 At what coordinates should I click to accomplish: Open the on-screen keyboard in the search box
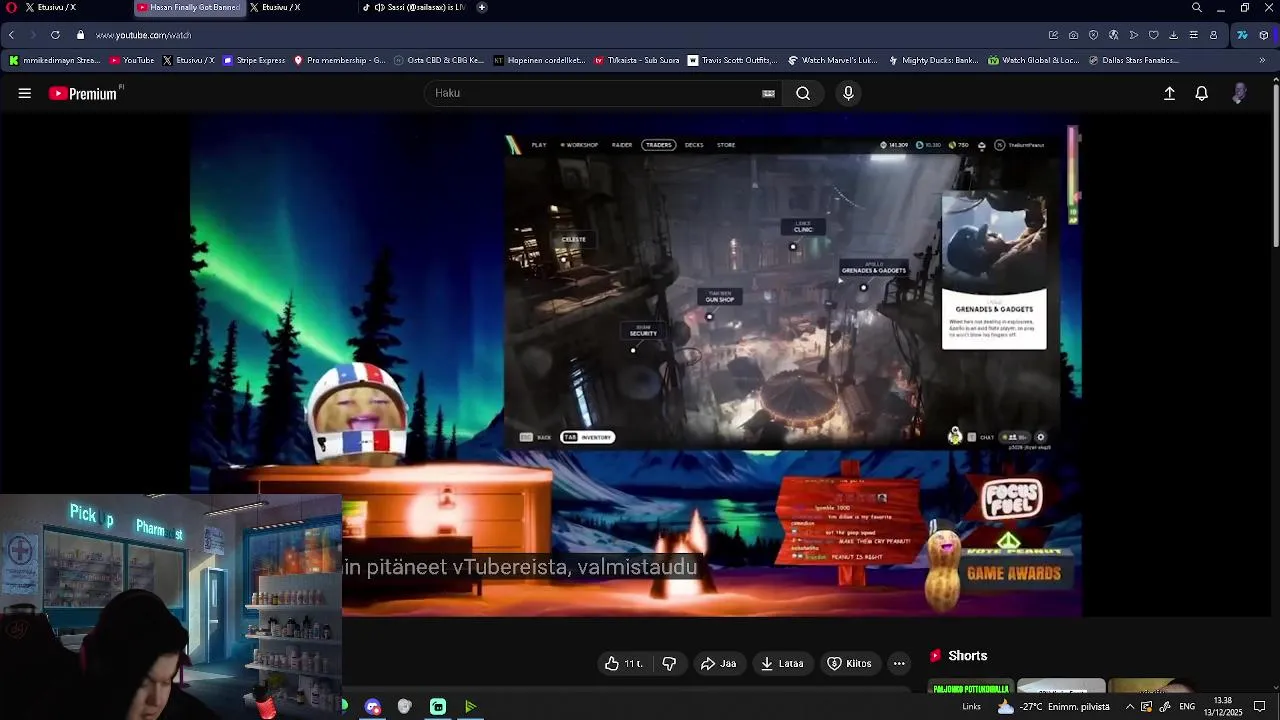click(768, 93)
